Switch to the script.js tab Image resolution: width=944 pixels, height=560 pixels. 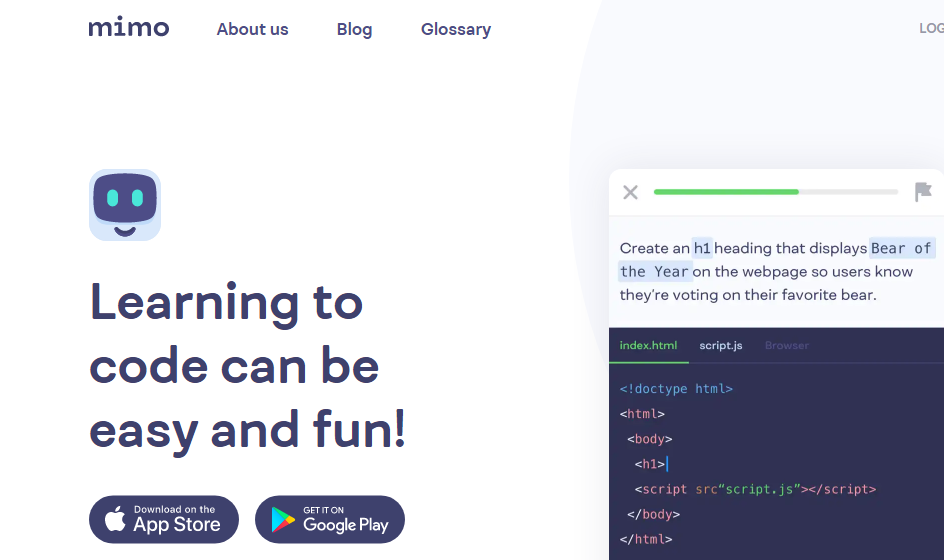pyautogui.click(x=721, y=346)
